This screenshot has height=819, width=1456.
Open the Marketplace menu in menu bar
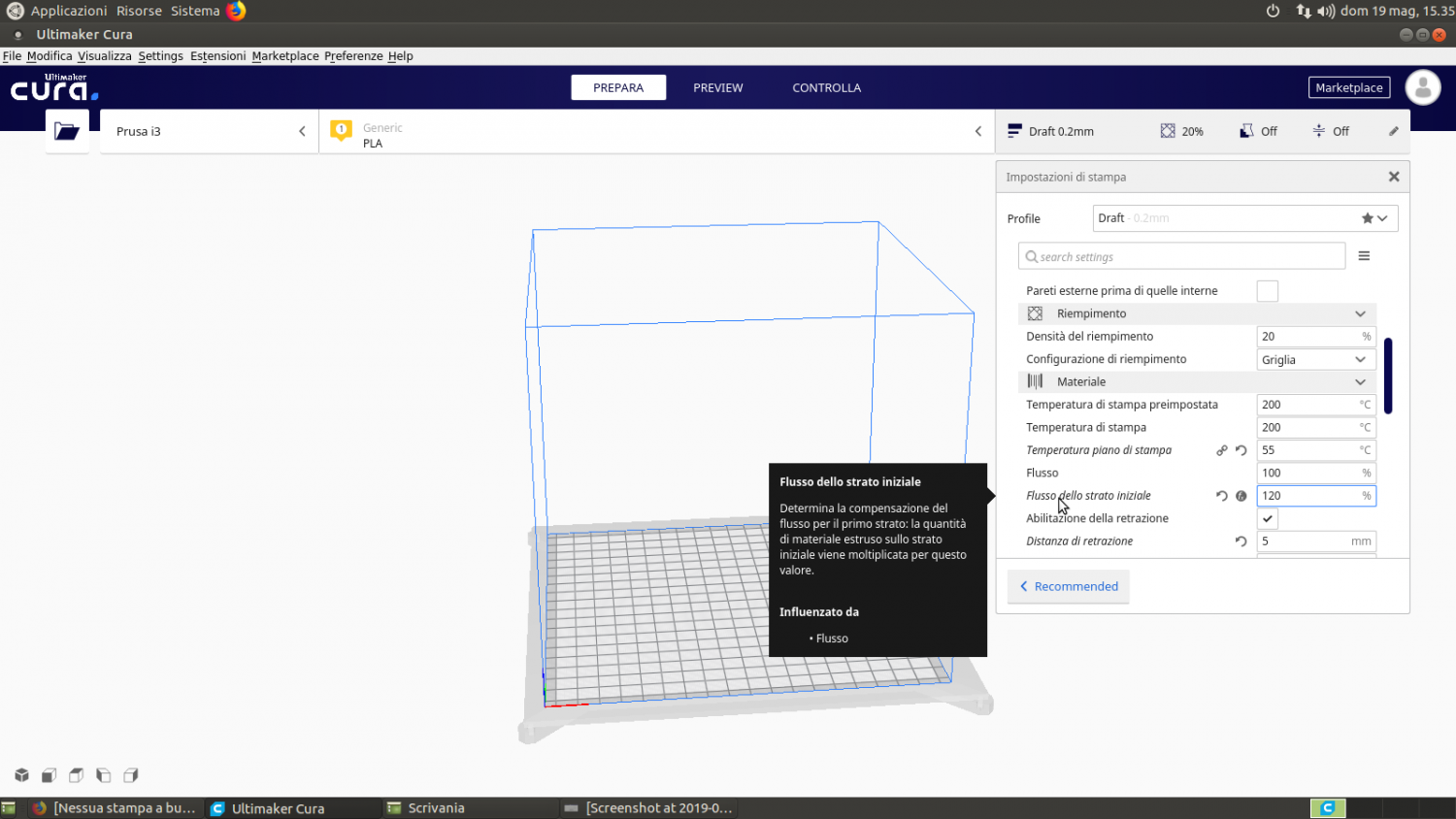click(x=285, y=56)
